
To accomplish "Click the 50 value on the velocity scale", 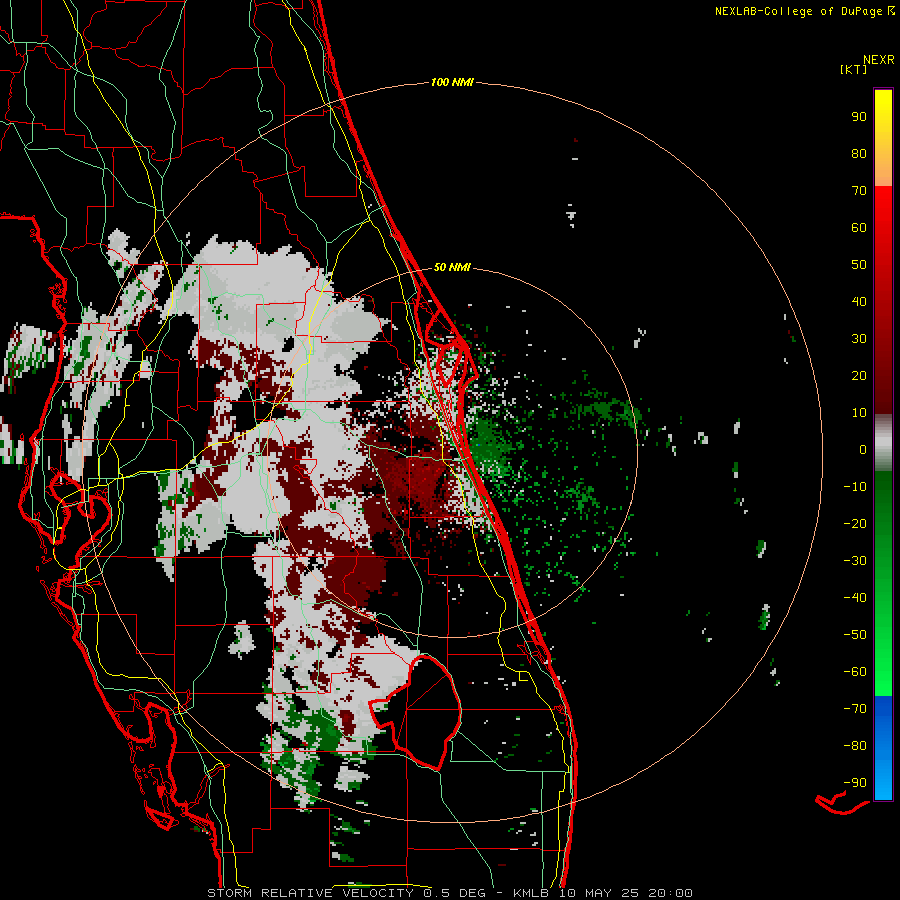I will pyautogui.click(x=859, y=265).
